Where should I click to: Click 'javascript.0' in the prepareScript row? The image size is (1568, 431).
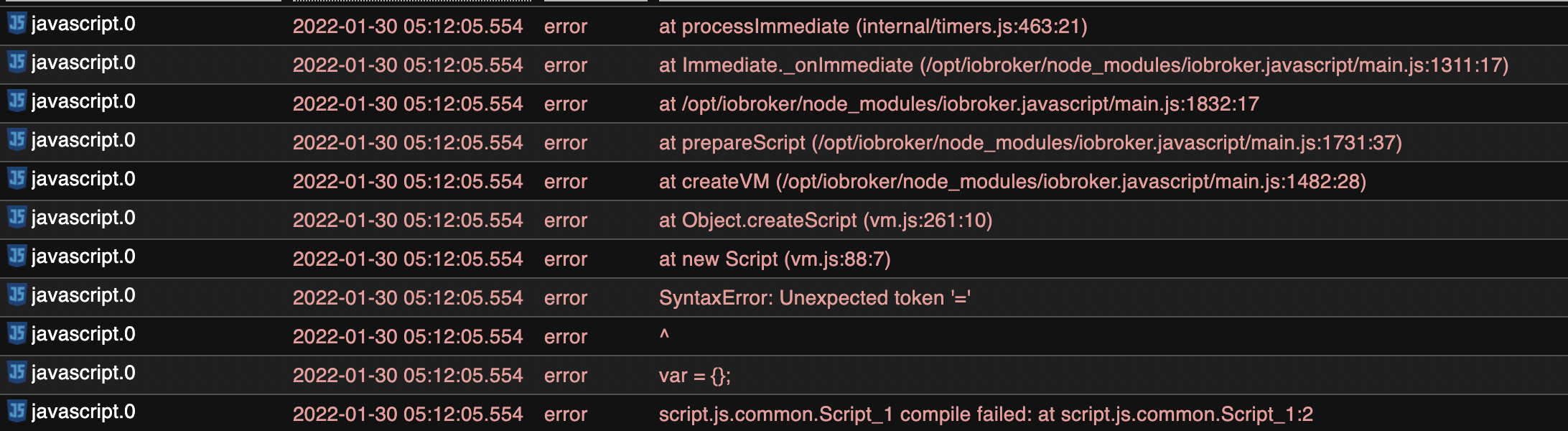click(x=83, y=140)
